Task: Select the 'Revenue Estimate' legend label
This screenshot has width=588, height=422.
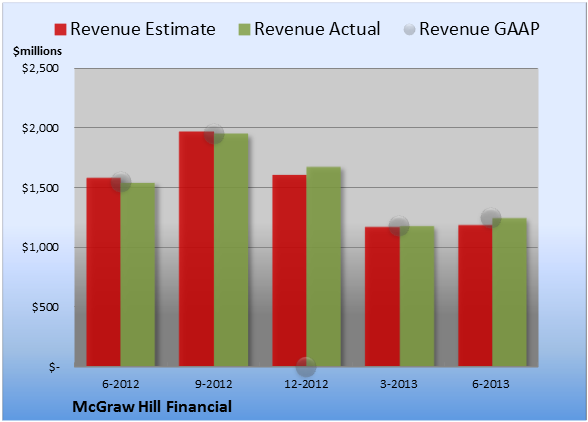Action: tap(143, 29)
